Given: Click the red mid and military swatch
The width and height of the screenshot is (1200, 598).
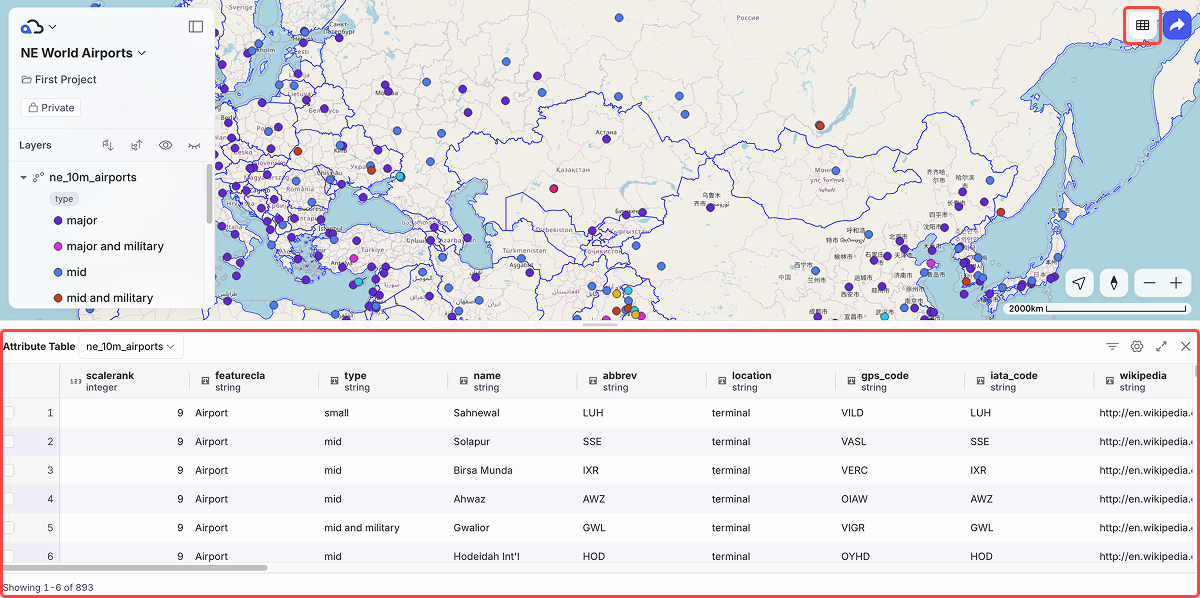Looking at the screenshot, I should 58,298.
